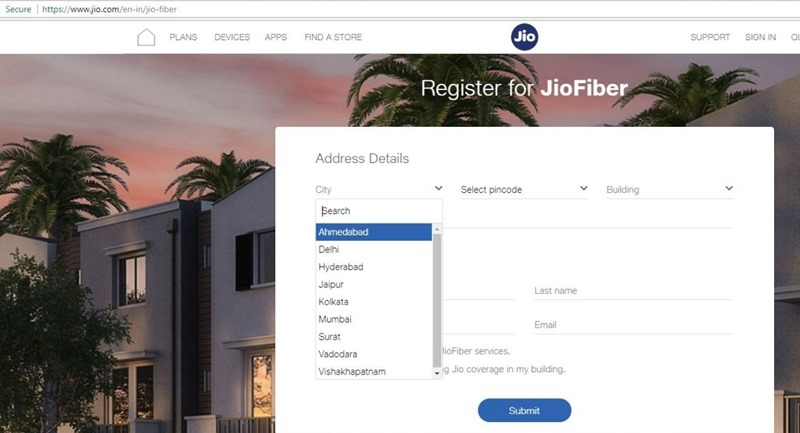Image resolution: width=800 pixels, height=433 pixels.
Task: Click the list scrollbar up arrow
Action: point(437,230)
